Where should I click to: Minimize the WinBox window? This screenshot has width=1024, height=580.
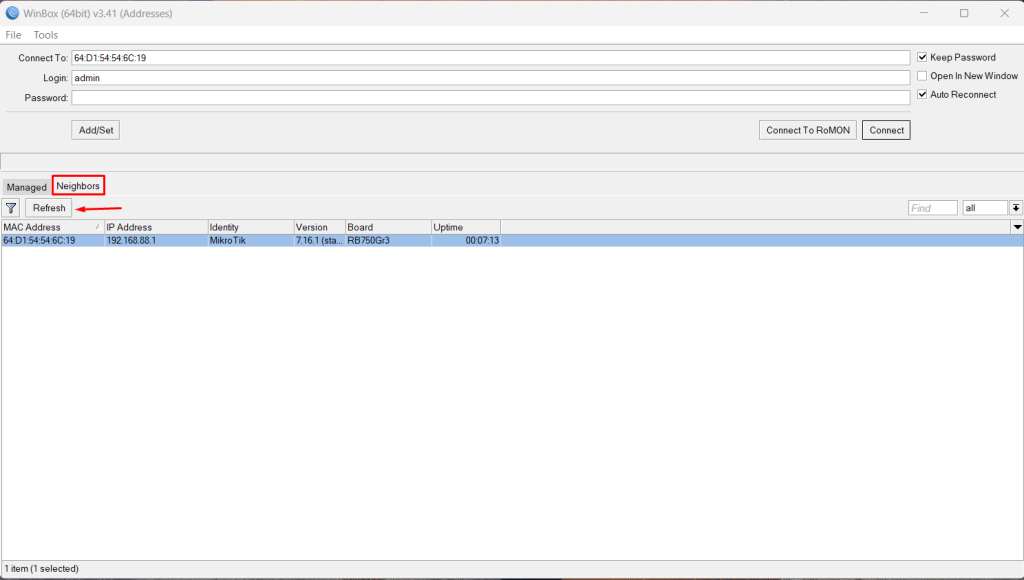tap(924, 13)
